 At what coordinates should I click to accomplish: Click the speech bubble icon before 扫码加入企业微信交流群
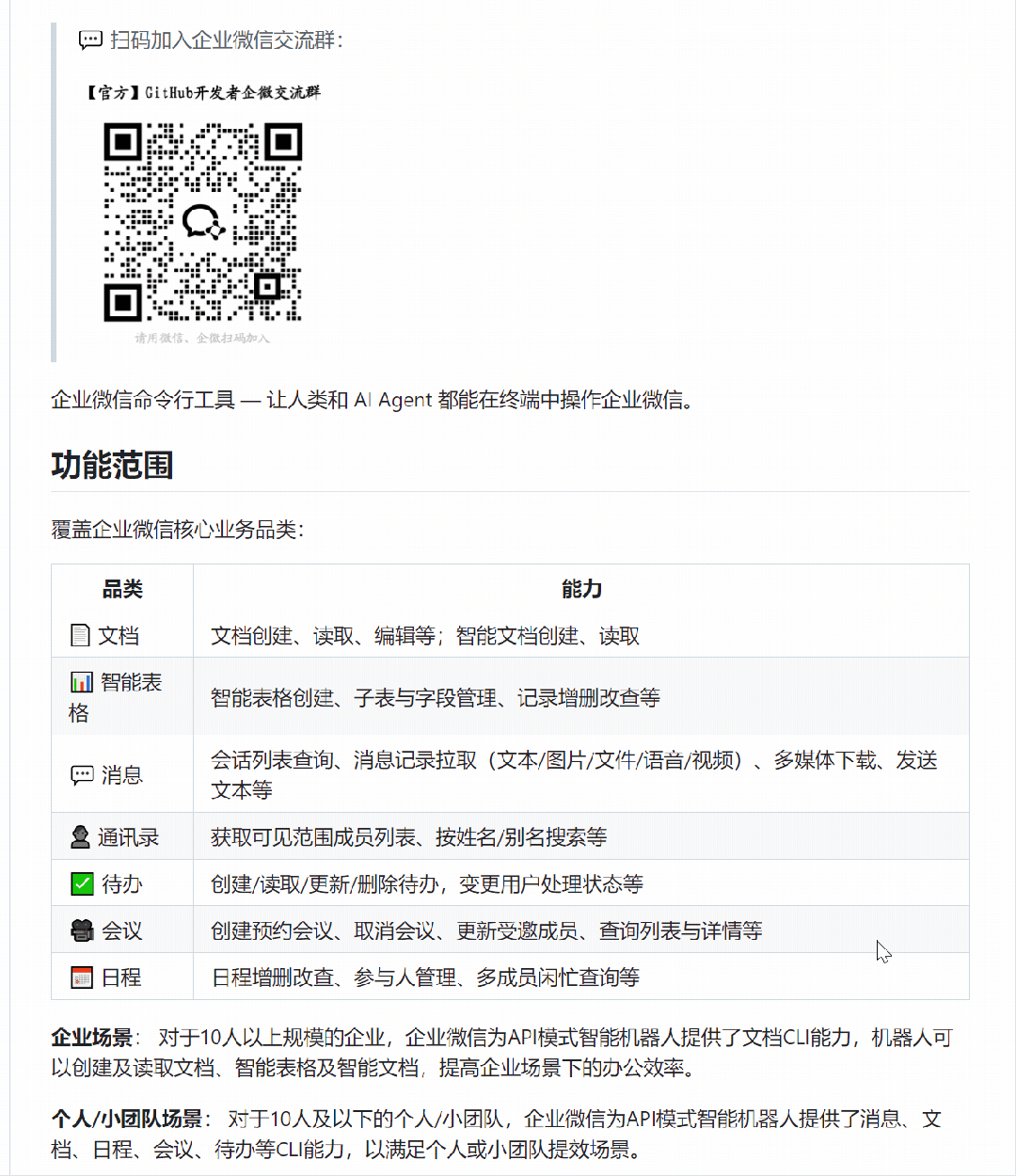(x=90, y=40)
